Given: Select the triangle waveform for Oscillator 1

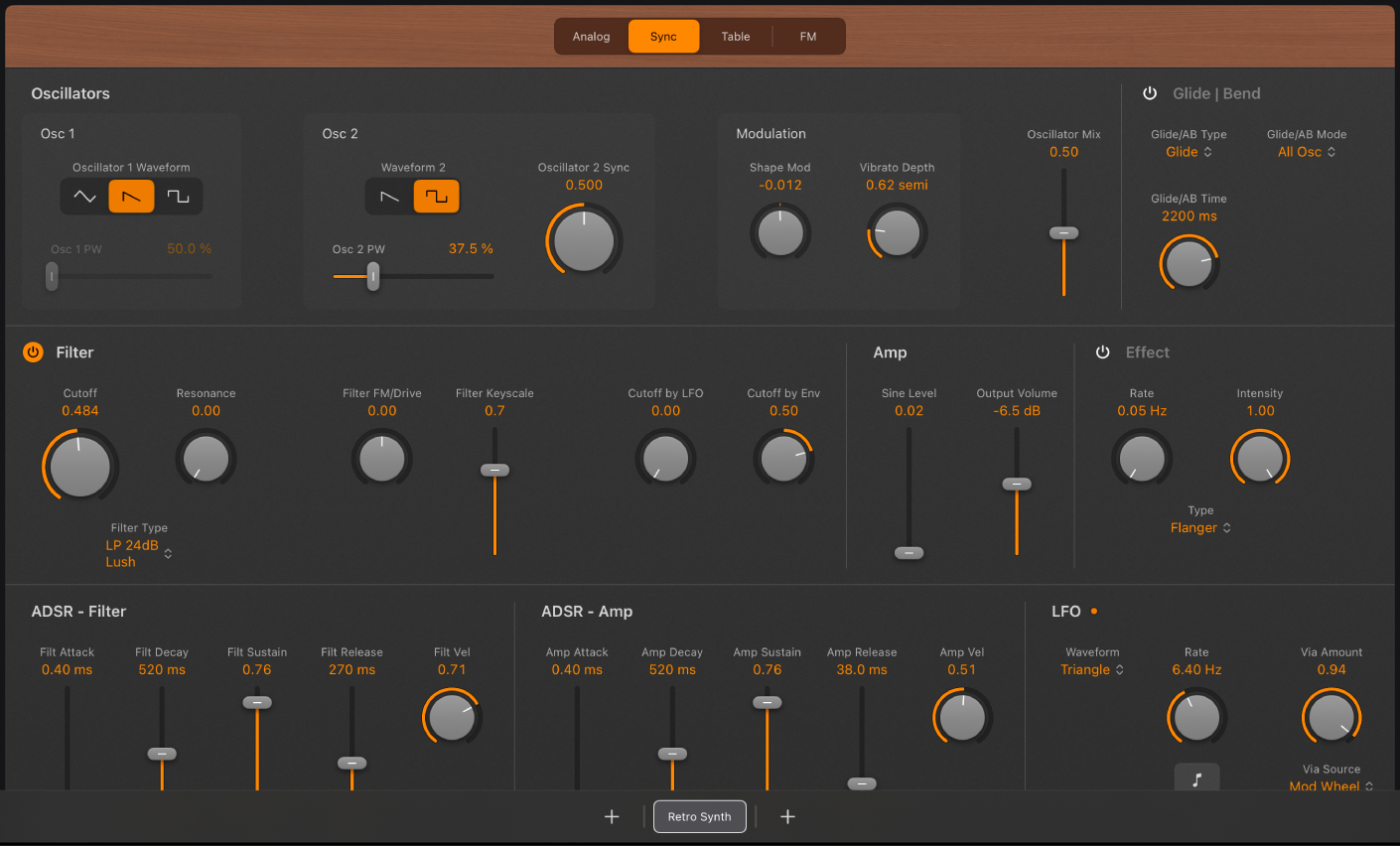Looking at the screenshot, I should click(x=83, y=196).
